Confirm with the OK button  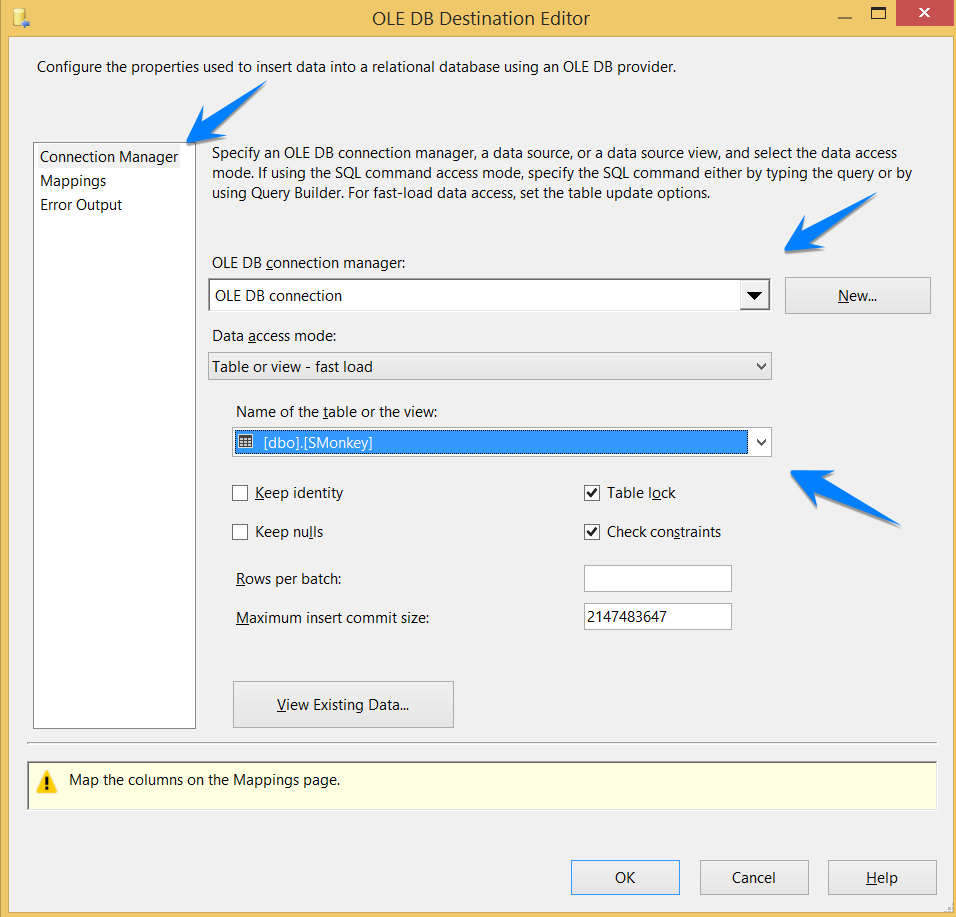625,877
